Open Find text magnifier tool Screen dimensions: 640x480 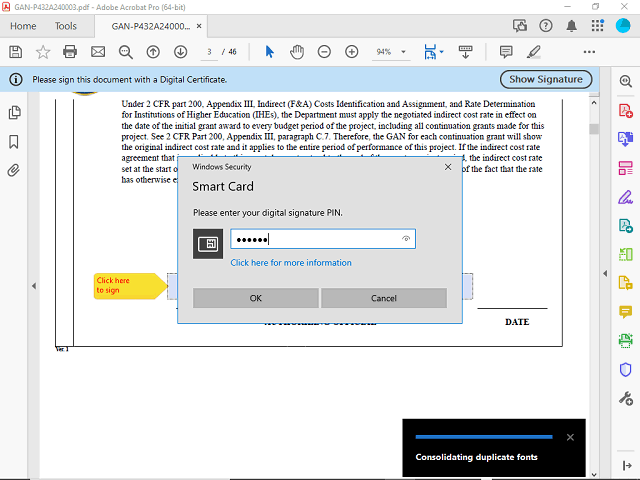tap(125, 52)
